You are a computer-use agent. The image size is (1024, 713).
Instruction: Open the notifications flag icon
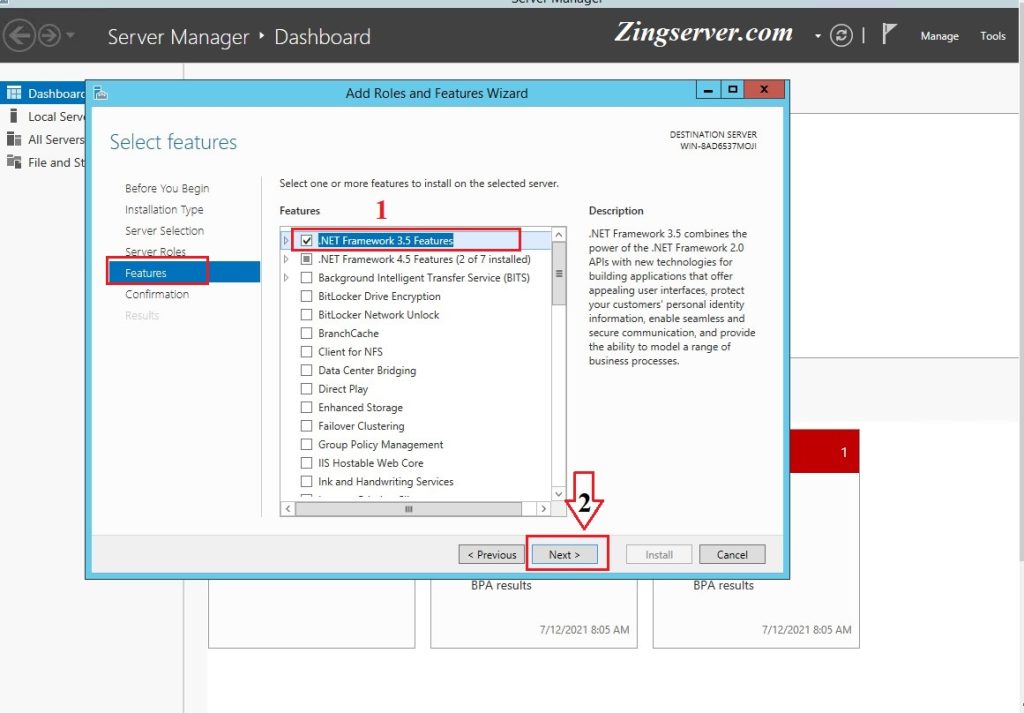pos(889,34)
